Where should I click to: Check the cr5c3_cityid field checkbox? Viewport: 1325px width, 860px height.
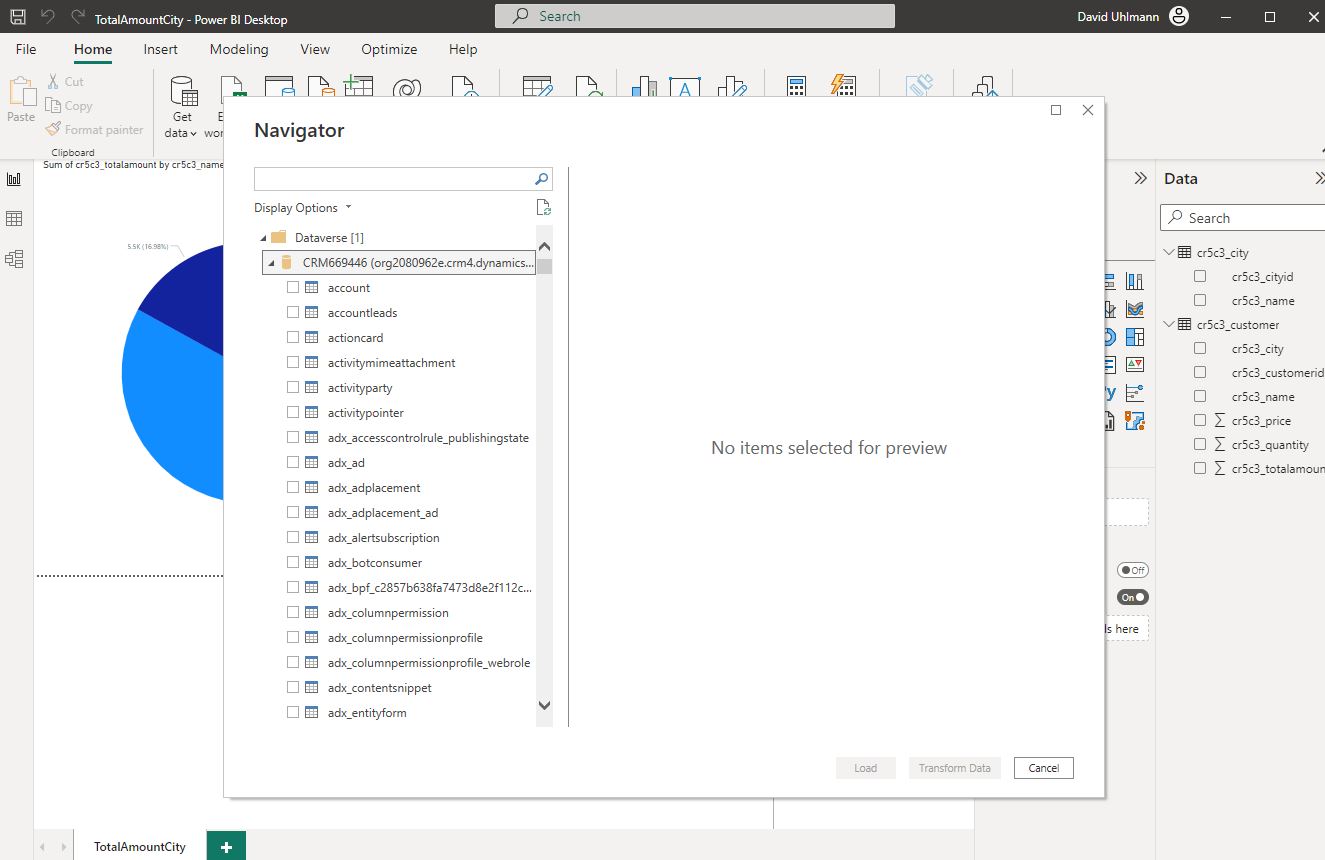point(1200,276)
